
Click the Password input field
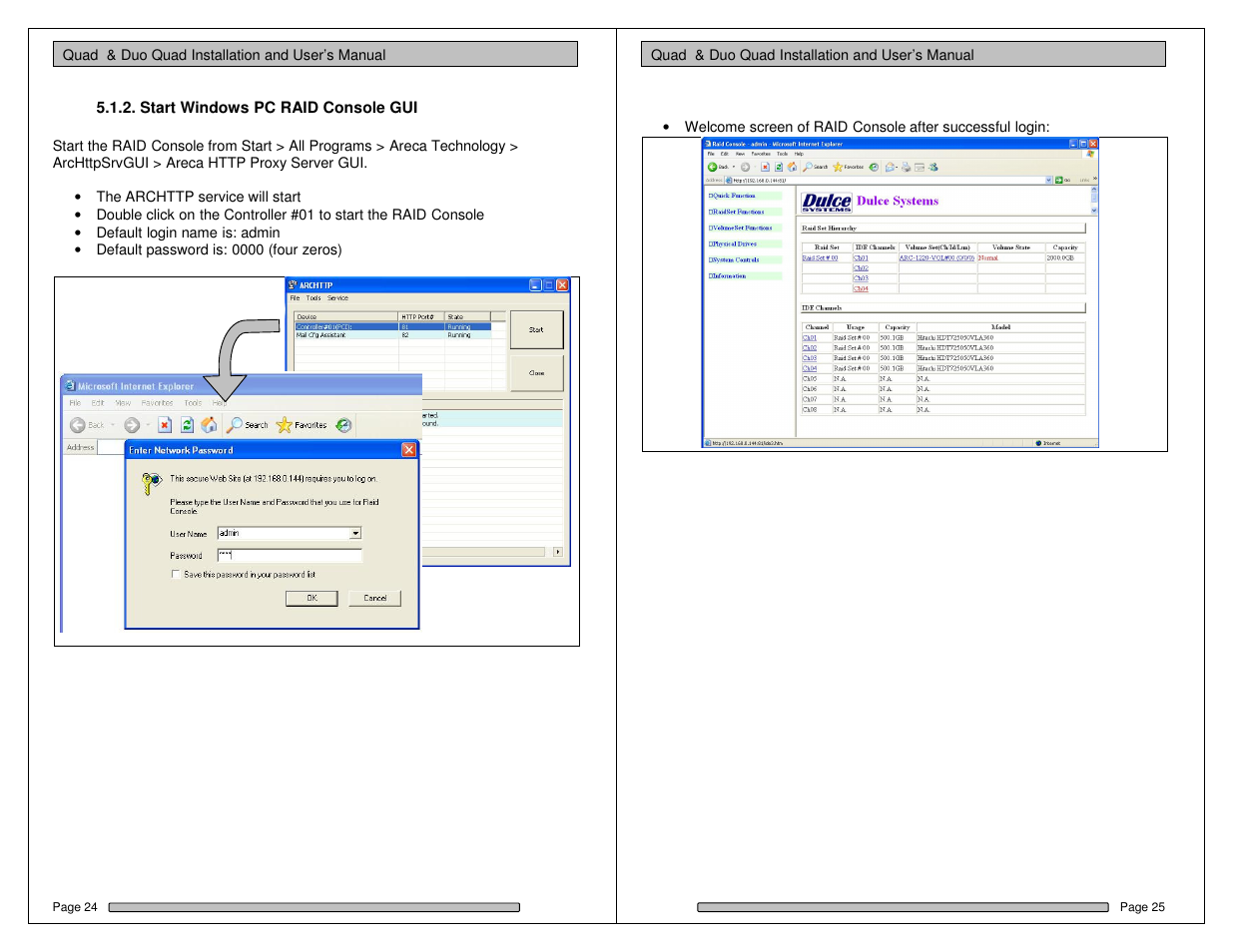[x=290, y=555]
